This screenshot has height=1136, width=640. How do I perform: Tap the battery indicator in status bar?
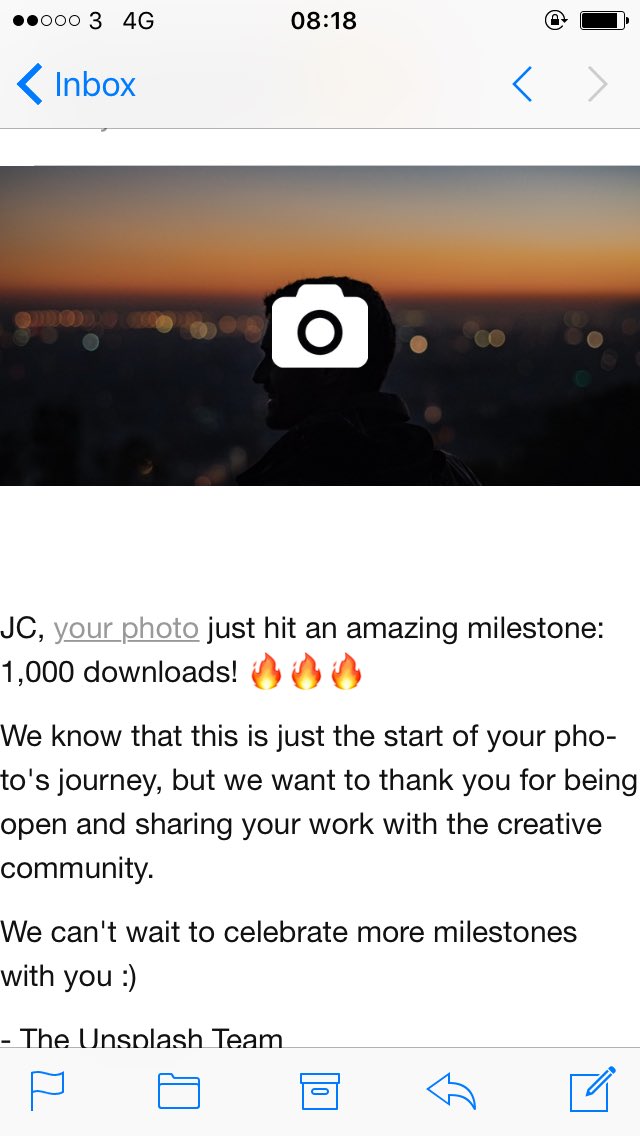tap(604, 21)
